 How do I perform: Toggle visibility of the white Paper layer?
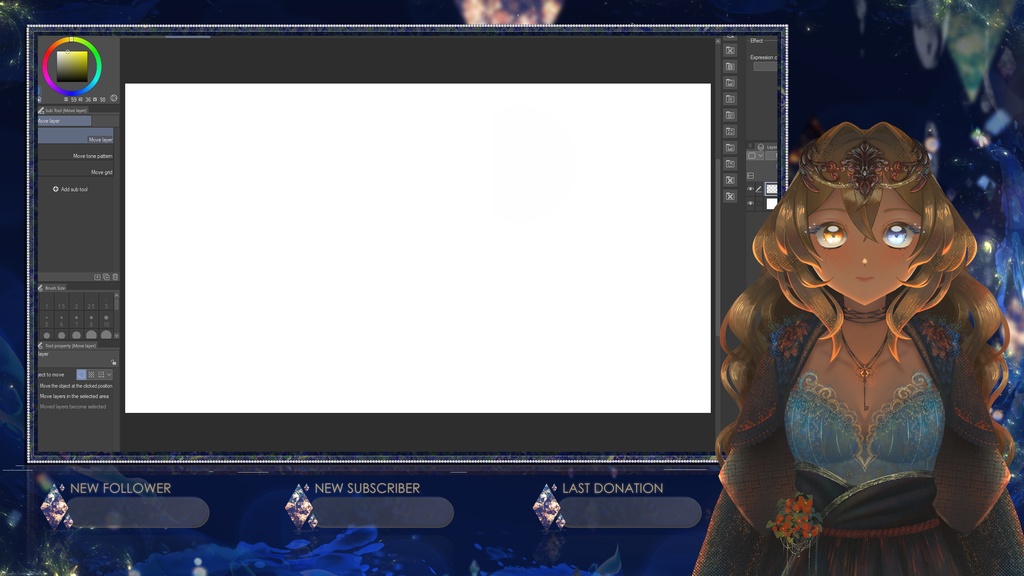point(750,203)
